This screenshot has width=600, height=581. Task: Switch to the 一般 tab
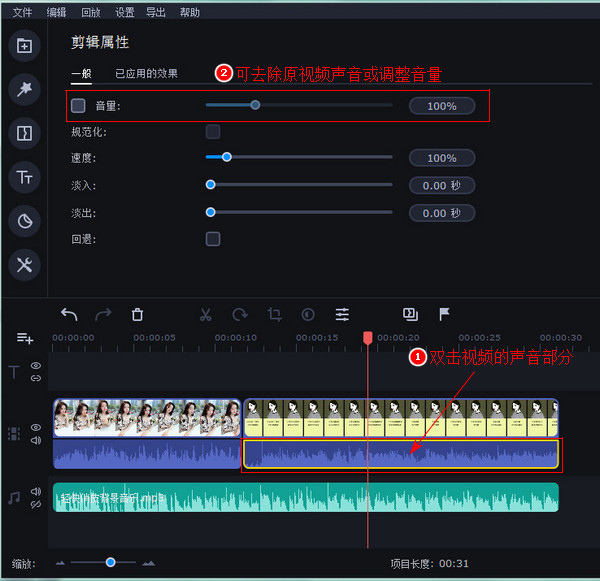point(81,73)
